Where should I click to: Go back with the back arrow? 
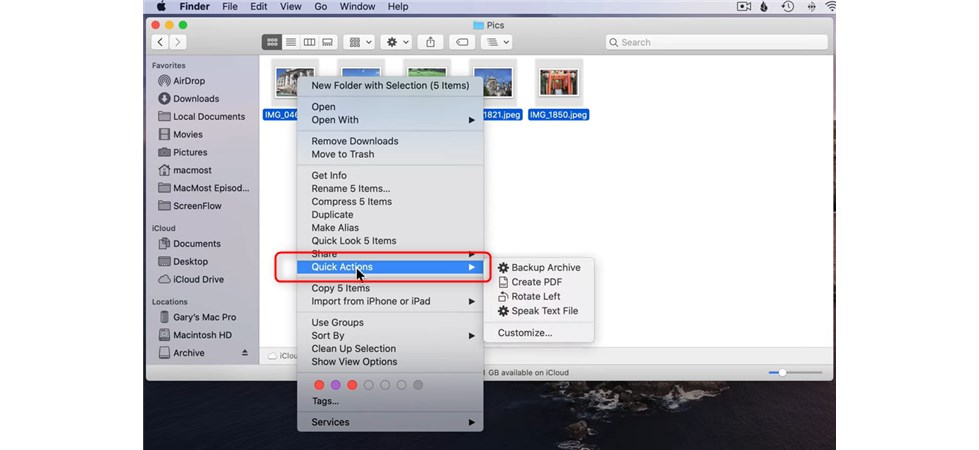(x=160, y=42)
